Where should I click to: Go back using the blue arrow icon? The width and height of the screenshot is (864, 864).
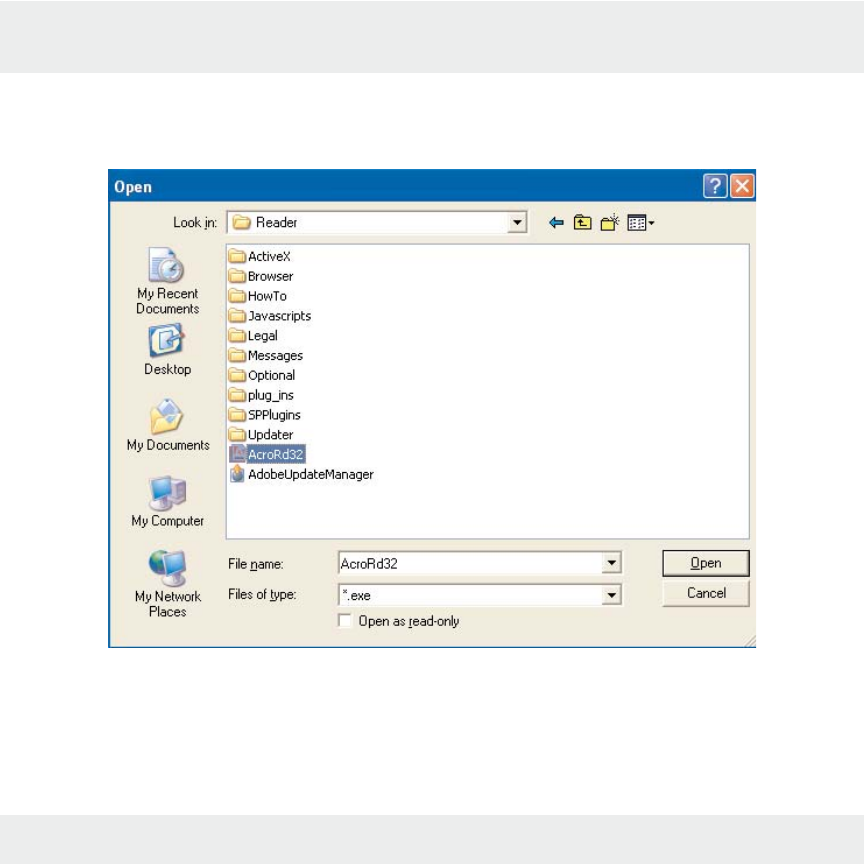coord(556,223)
